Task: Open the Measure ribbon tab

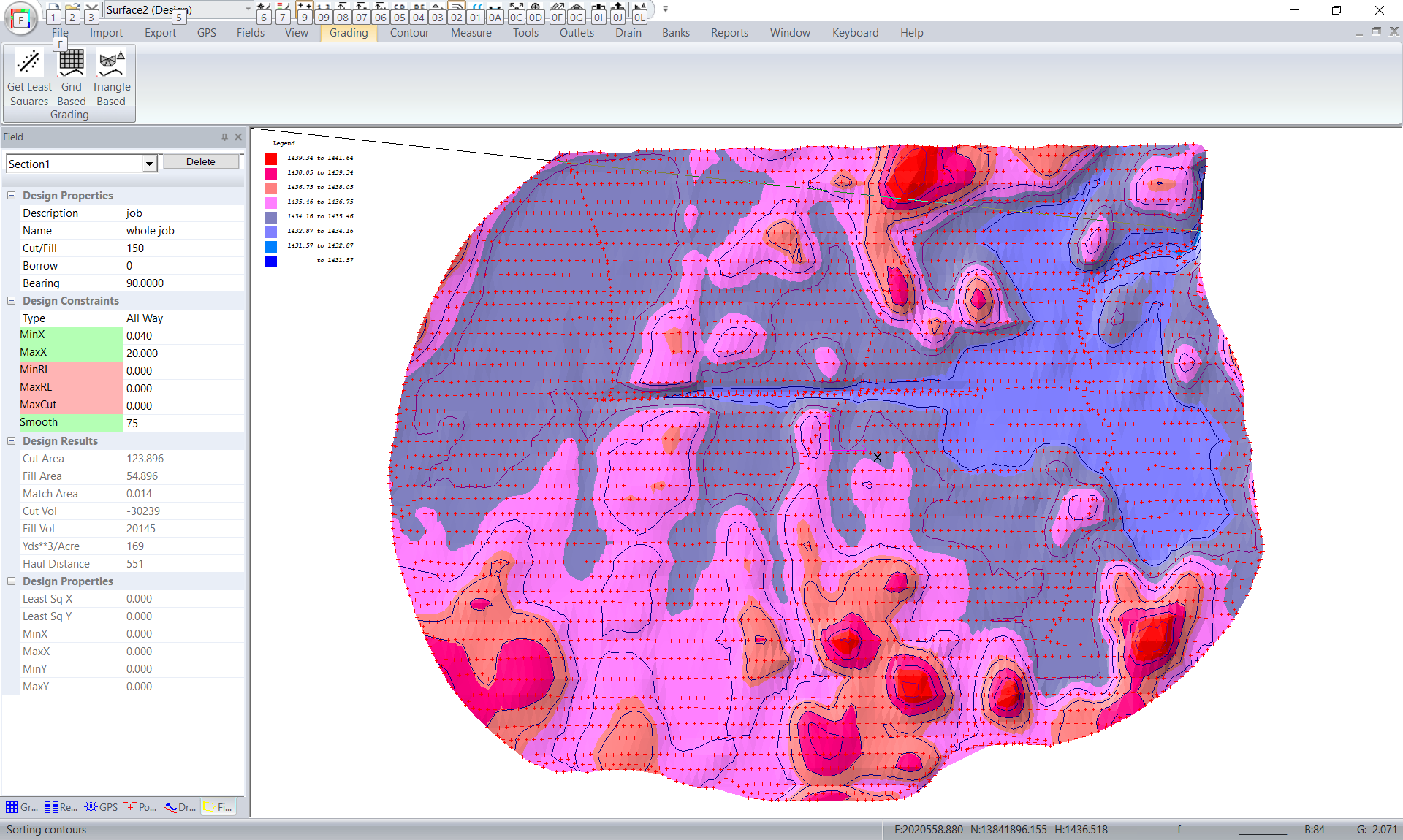Action: tap(471, 33)
